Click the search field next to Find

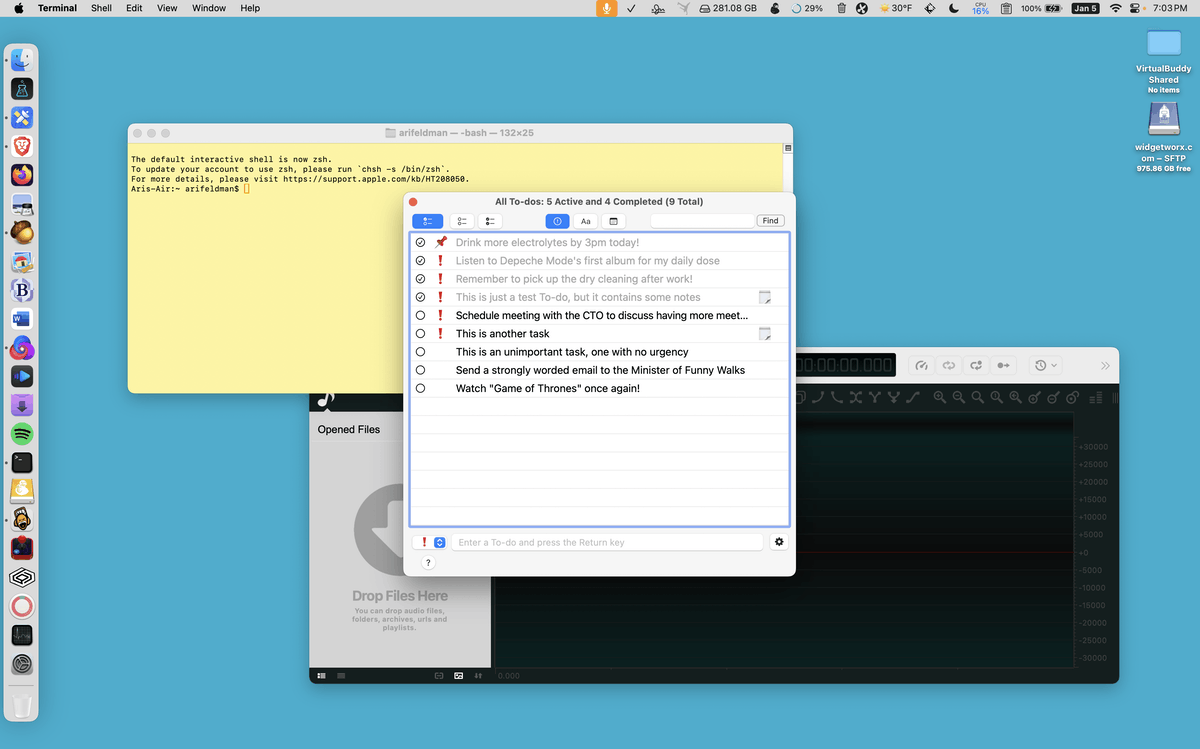tap(702, 221)
